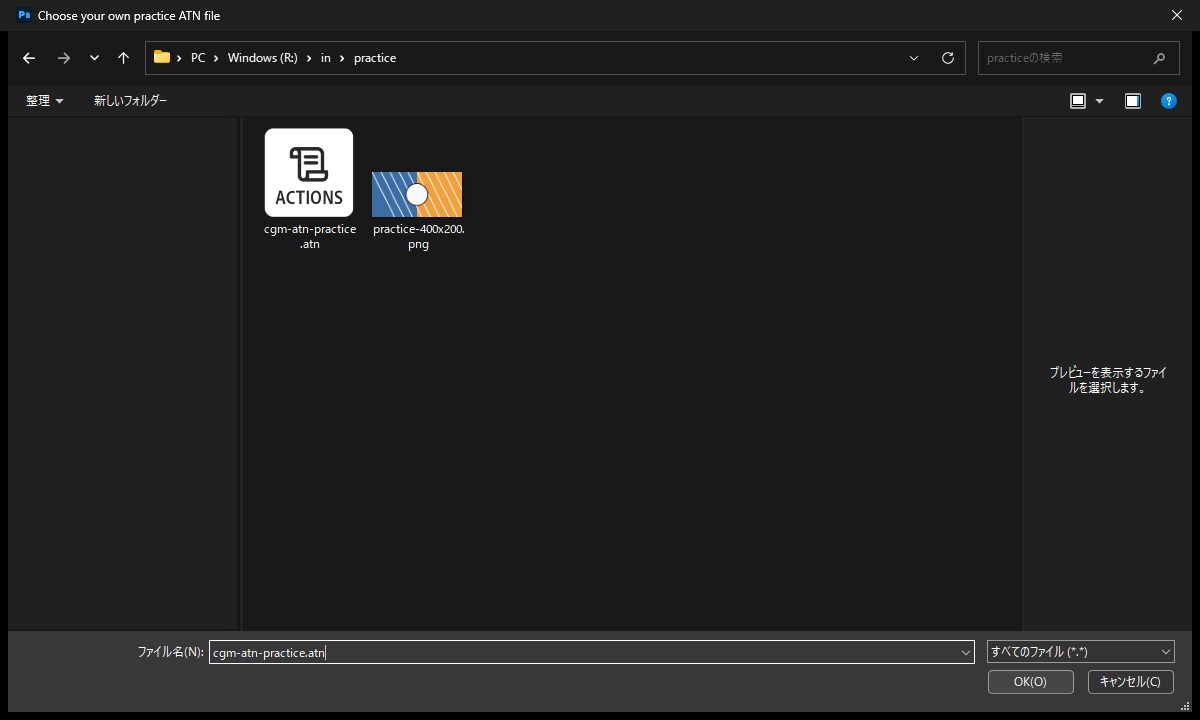Screen dimensions: 1200x720
Task: Select the 'in' breadcrumb segment
Action: pos(326,58)
